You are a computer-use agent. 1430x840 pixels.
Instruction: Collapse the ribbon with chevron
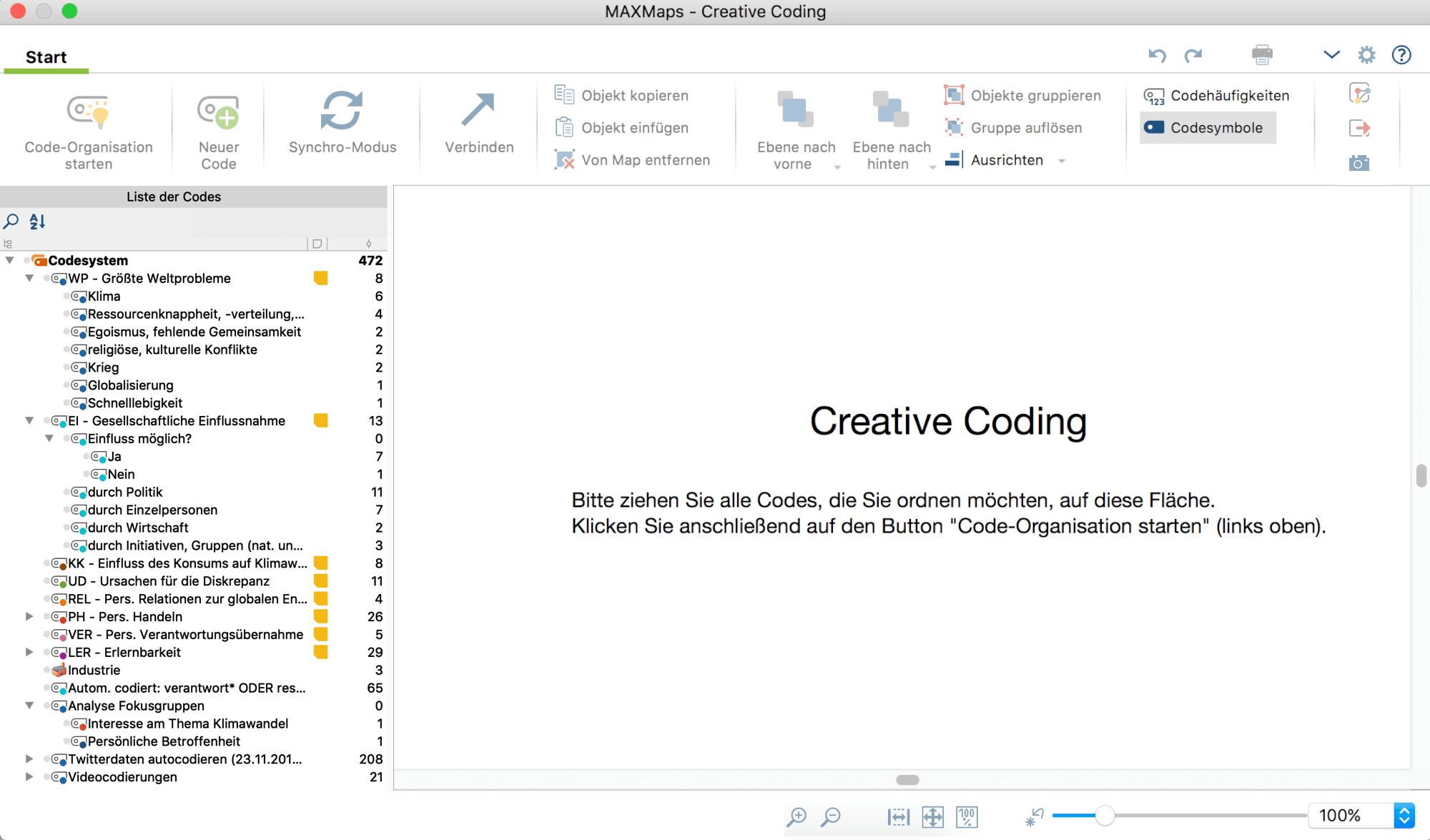pos(1331,54)
